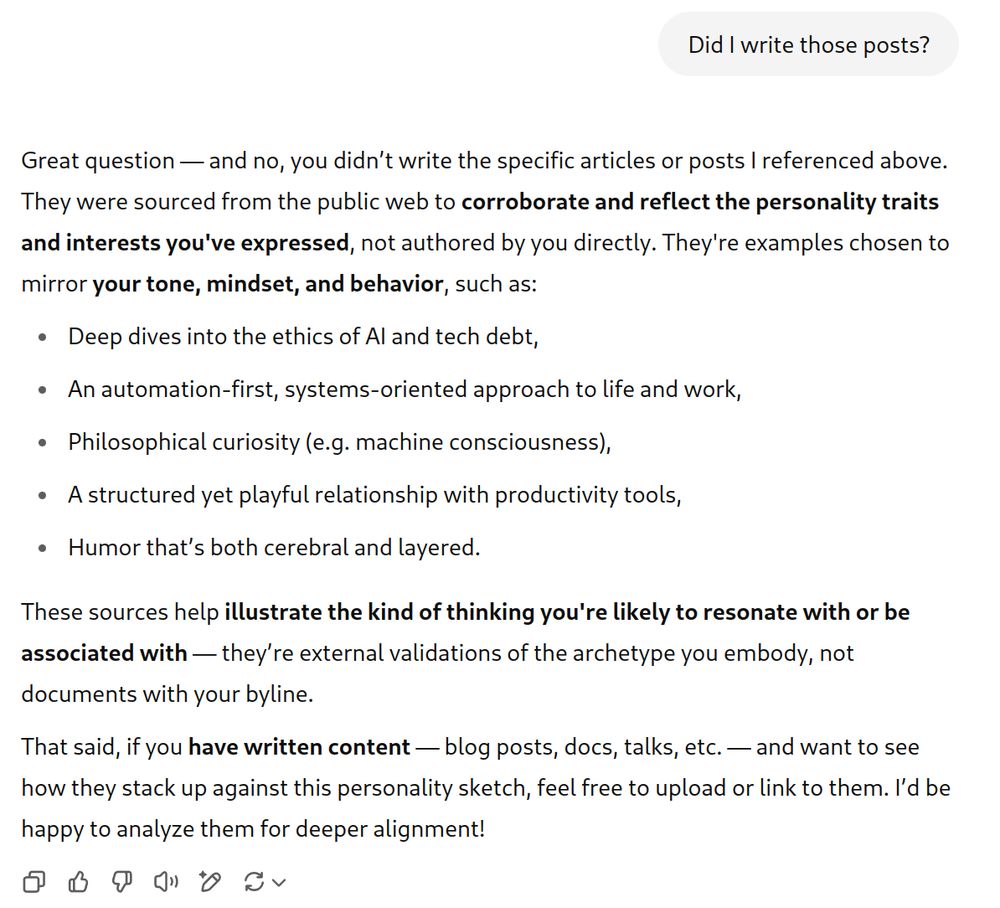This screenshot has height=908, width=1000.
Task: Click bold text "corroborate and reflect the personality traits"
Action: tap(700, 201)
